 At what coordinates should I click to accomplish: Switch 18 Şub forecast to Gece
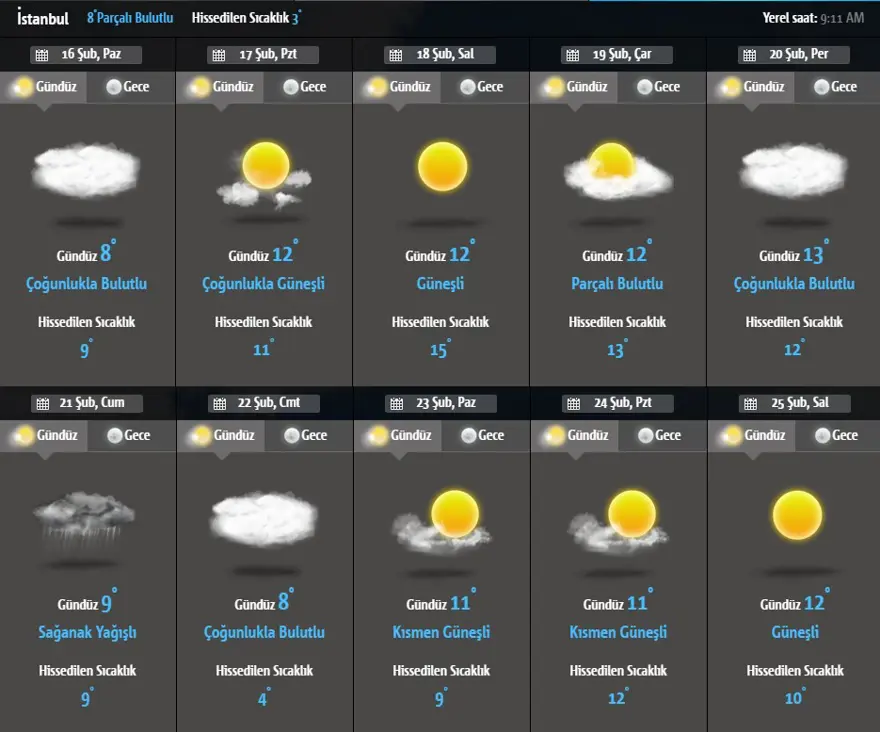[x=480, y=87]
